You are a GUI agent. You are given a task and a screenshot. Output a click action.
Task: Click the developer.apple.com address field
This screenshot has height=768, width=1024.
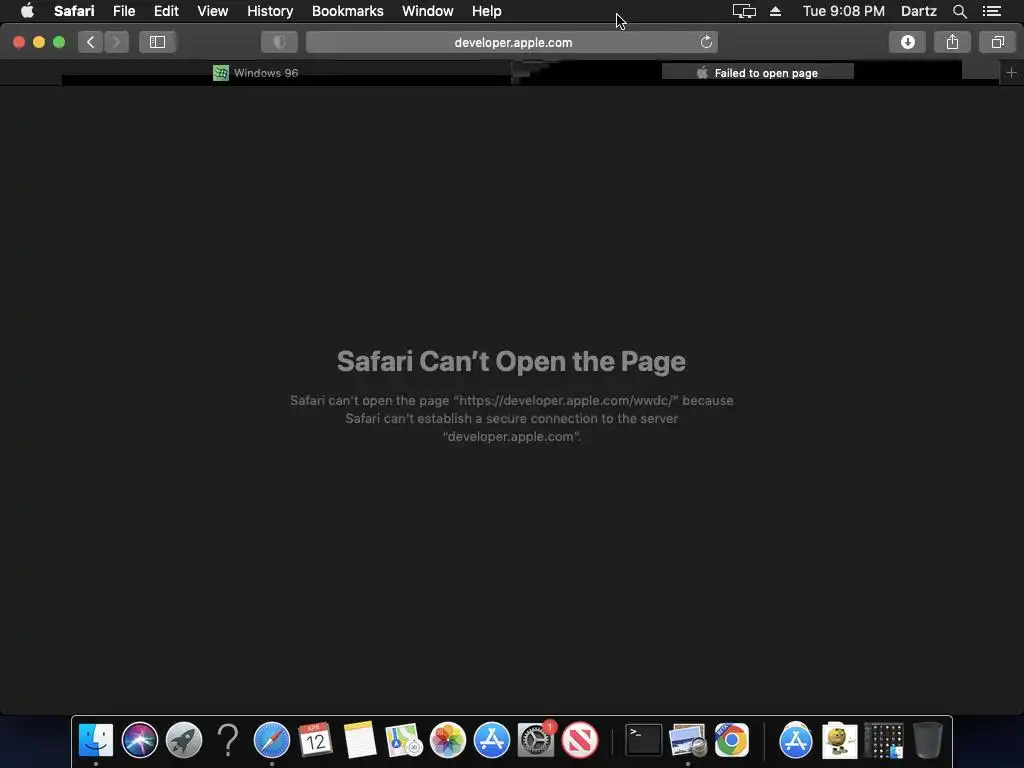[512, 42]
